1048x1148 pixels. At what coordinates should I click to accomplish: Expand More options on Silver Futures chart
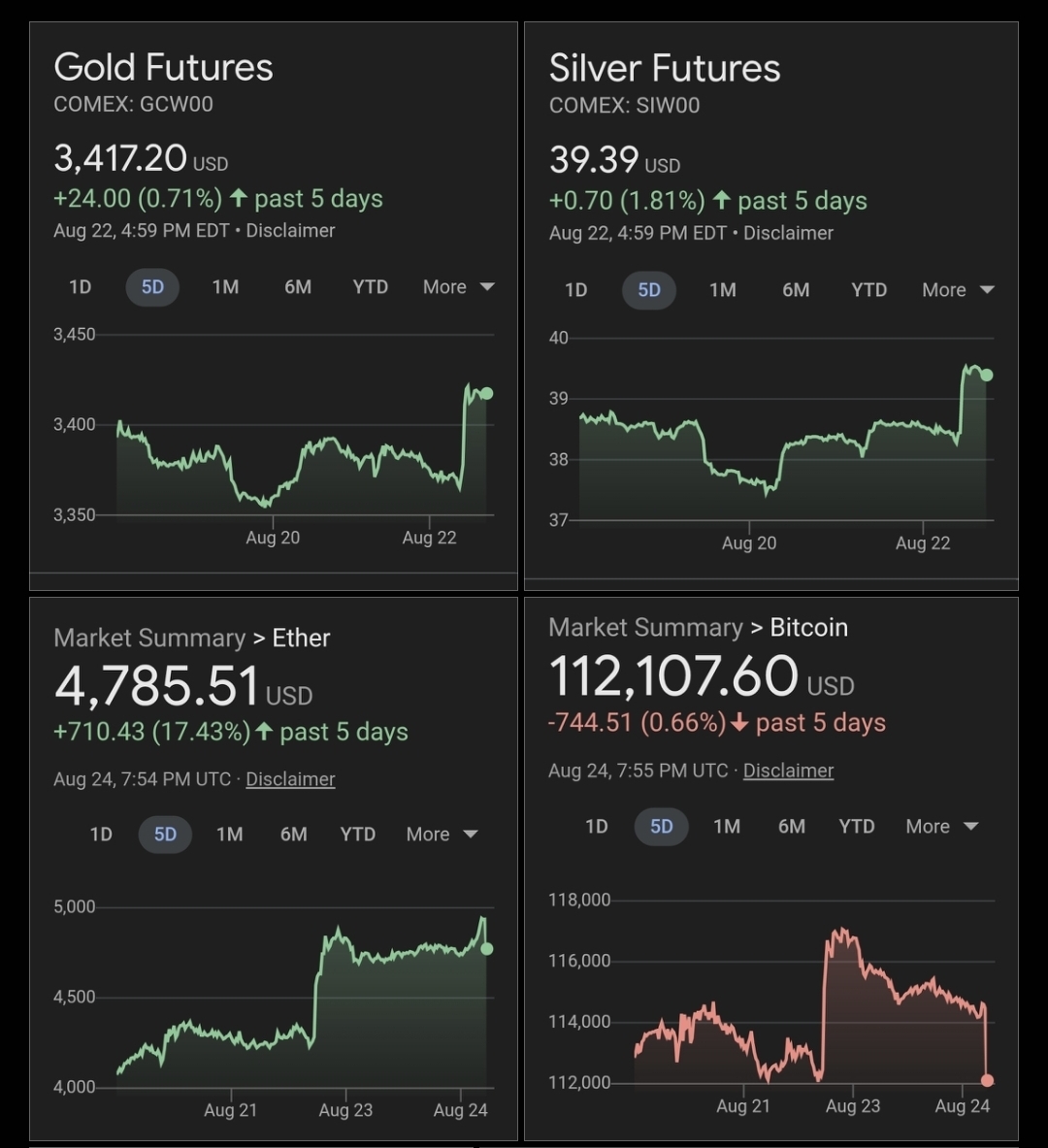pos(957,290)
